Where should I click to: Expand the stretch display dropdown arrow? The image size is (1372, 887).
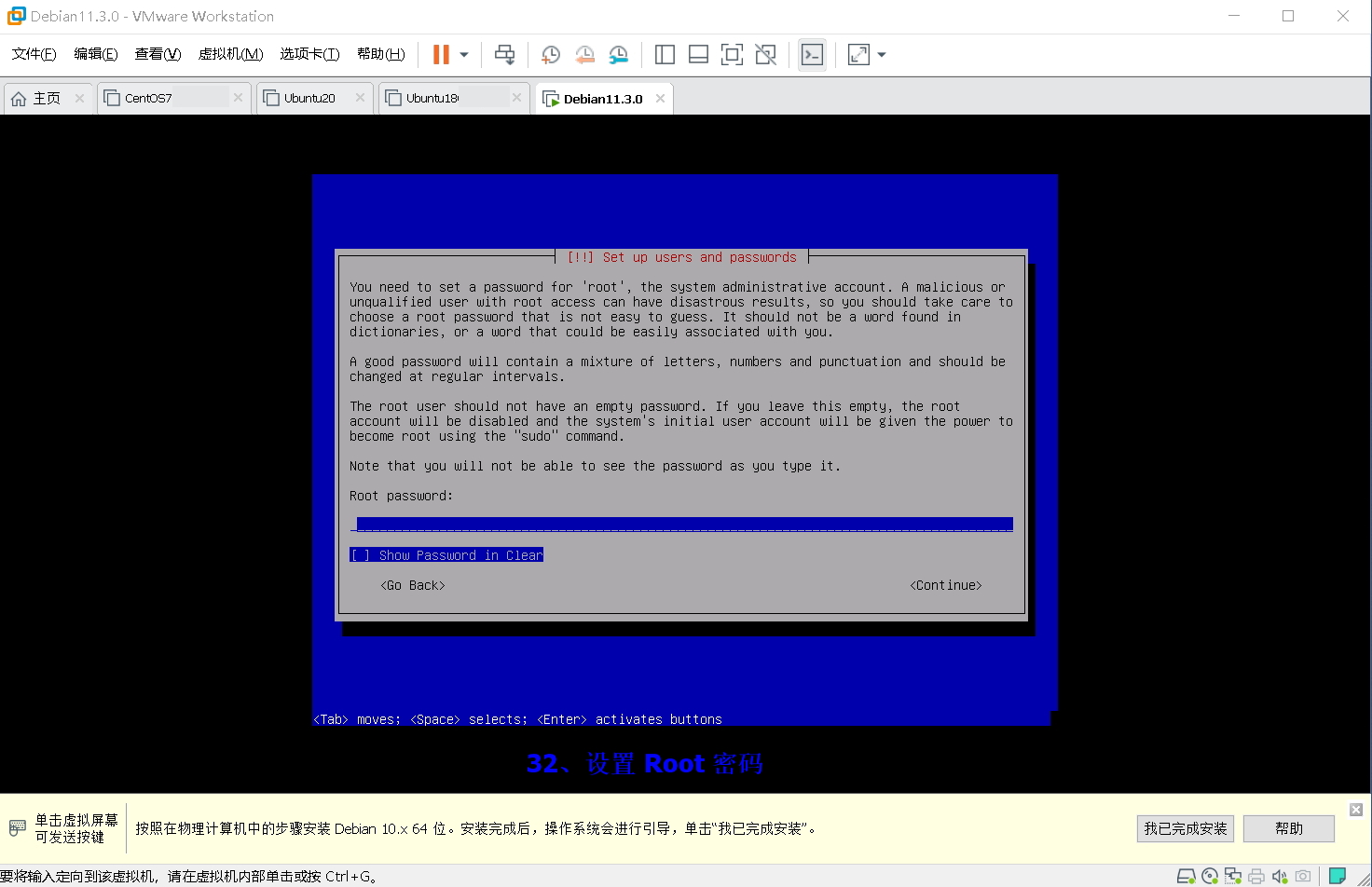pyautogui.click(x=882, y=55)
